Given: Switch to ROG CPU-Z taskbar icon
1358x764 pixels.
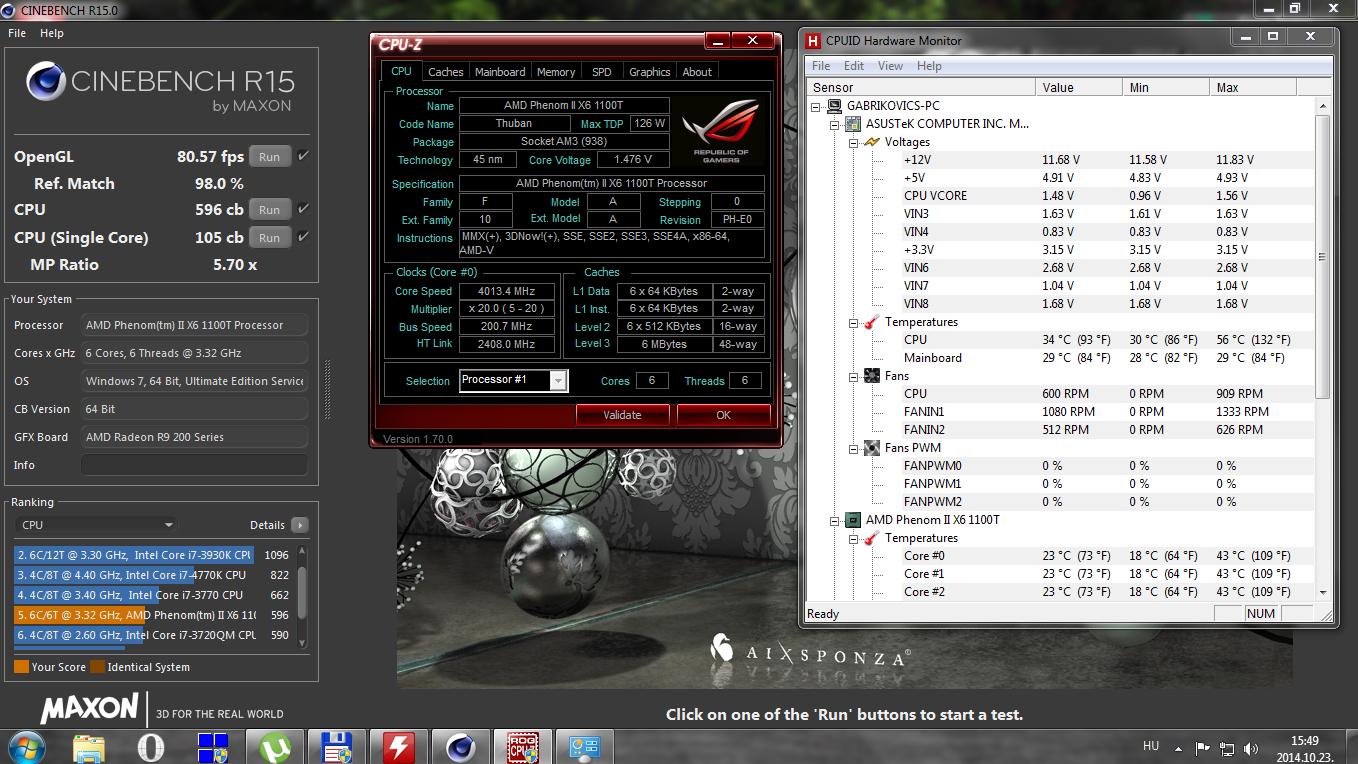Looking at the screenshot, I should (522, 747).
